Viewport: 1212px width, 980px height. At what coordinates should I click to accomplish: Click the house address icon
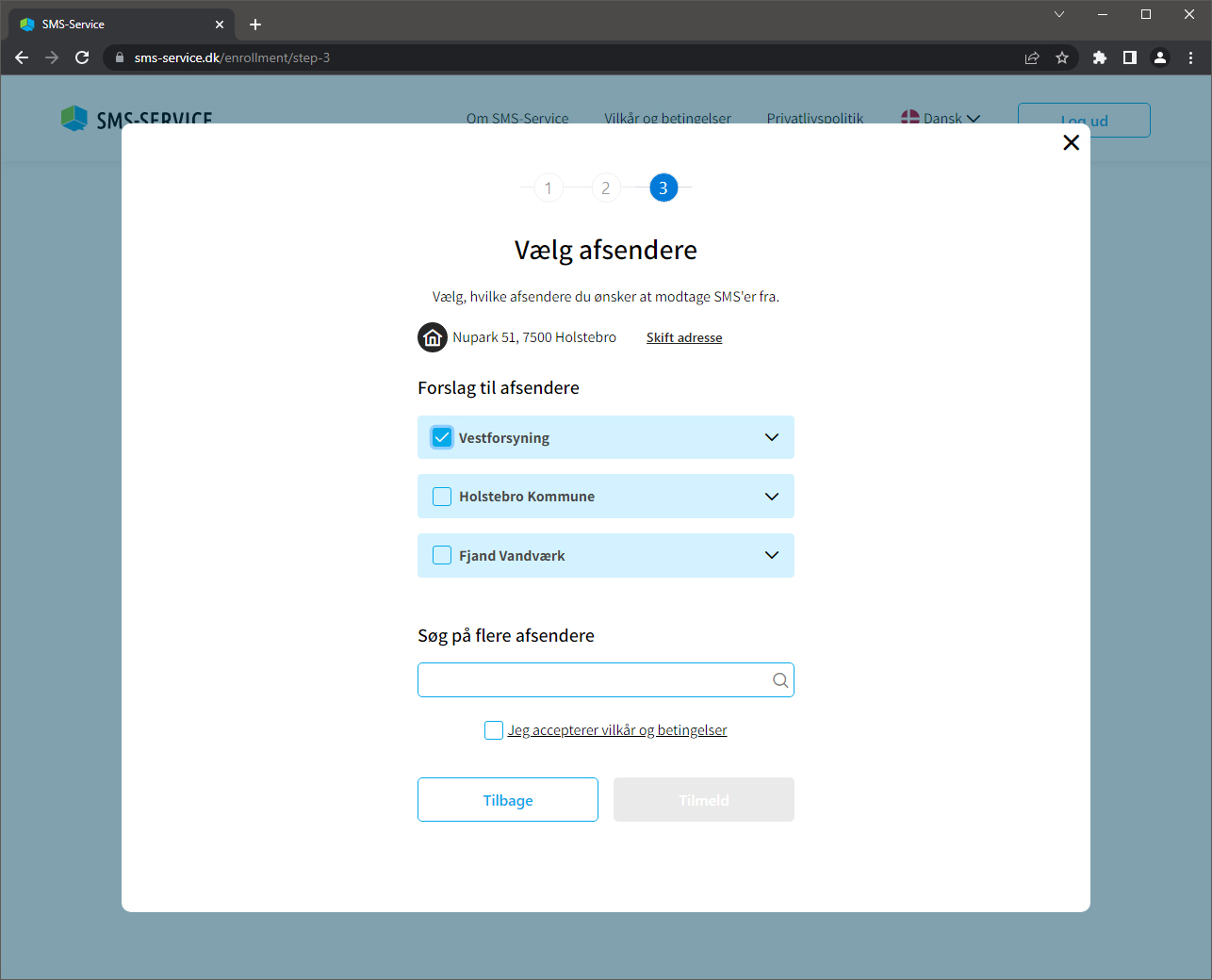point(433,337)
